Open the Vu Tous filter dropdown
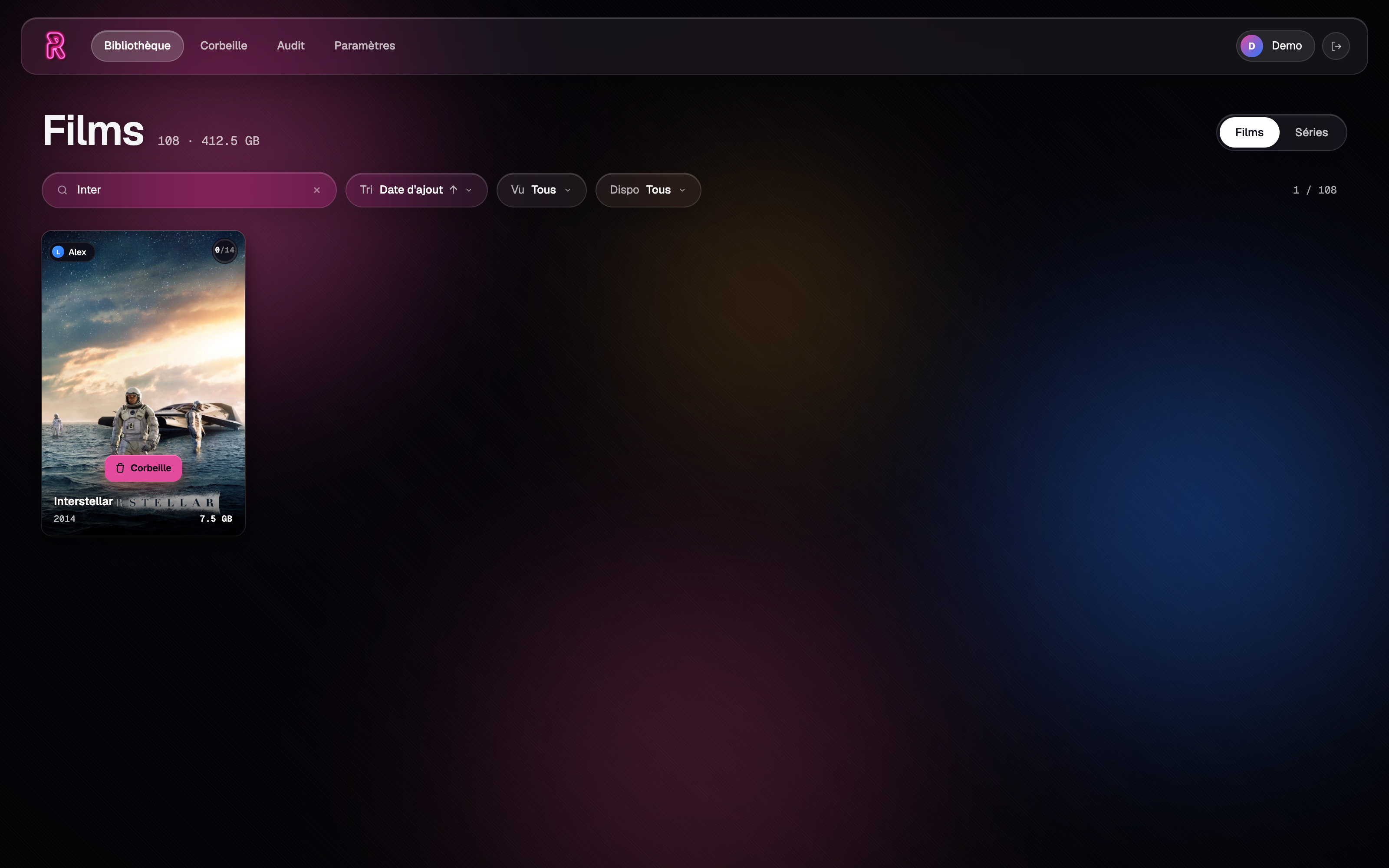This screenshot has height=868, width=1389. coord(541,190)
